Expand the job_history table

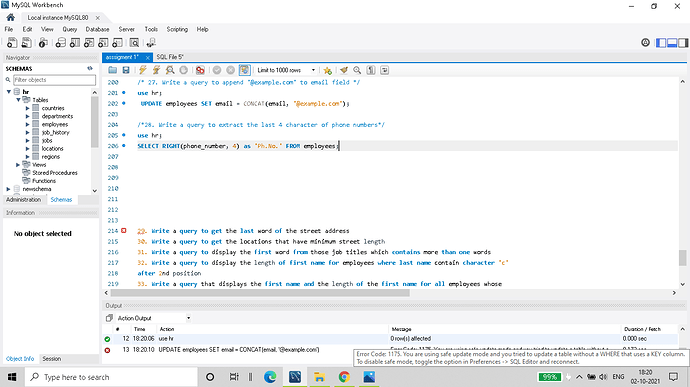coord(27,133)
